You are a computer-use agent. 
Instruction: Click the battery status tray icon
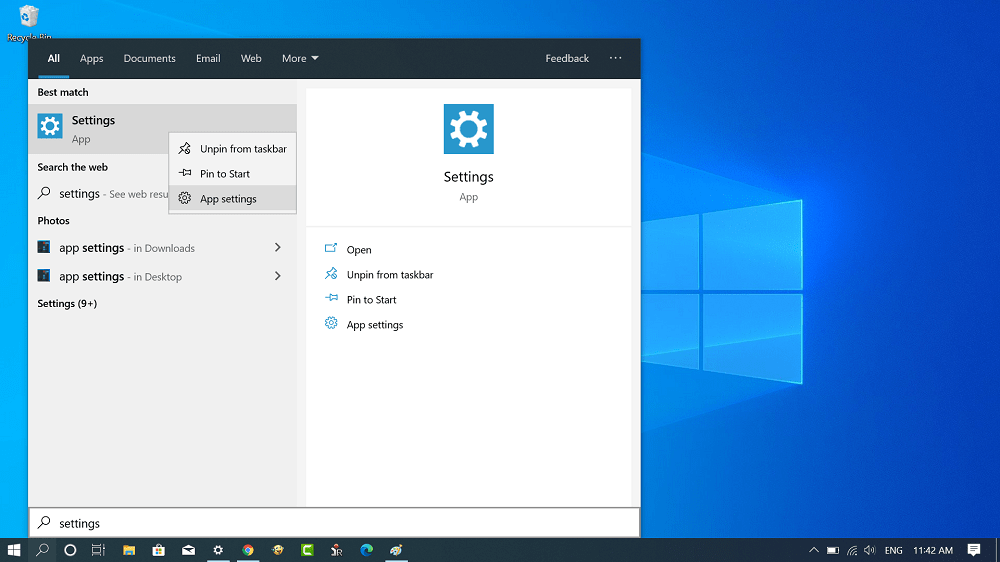(x=833, y=550)
